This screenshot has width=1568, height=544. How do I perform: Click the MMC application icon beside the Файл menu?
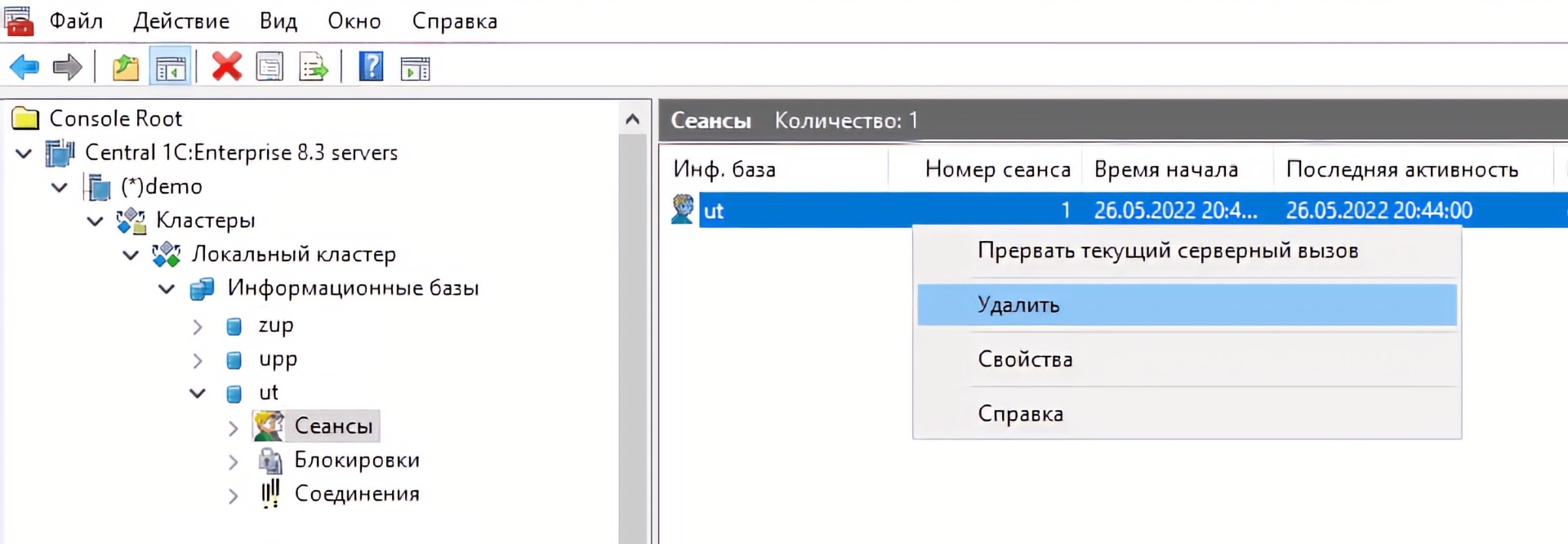[19, 20]
